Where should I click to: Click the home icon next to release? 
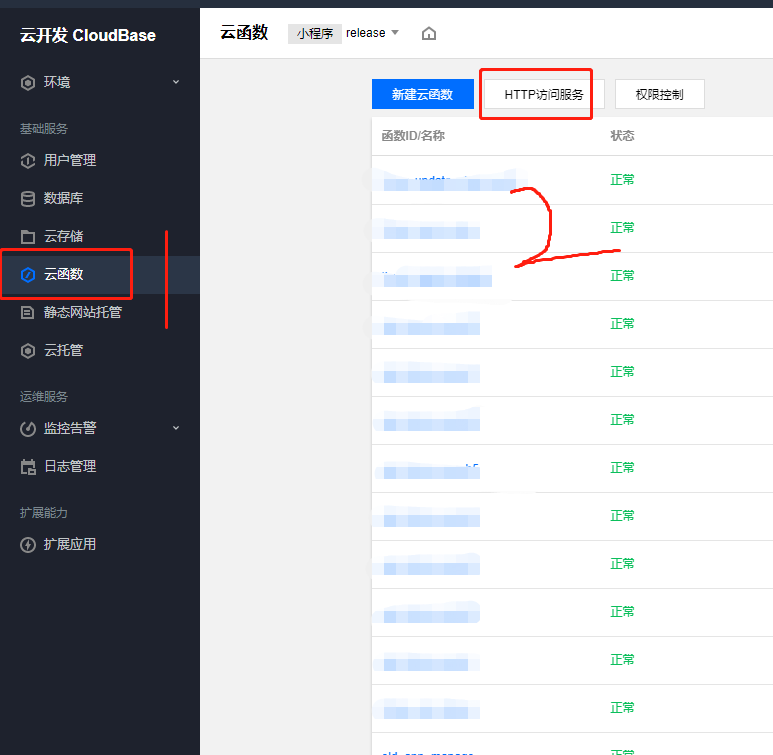tap(429, 34)
